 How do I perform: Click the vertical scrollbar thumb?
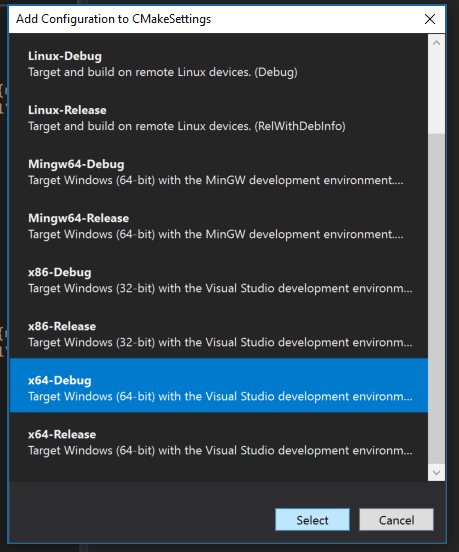tap(436, 299)
